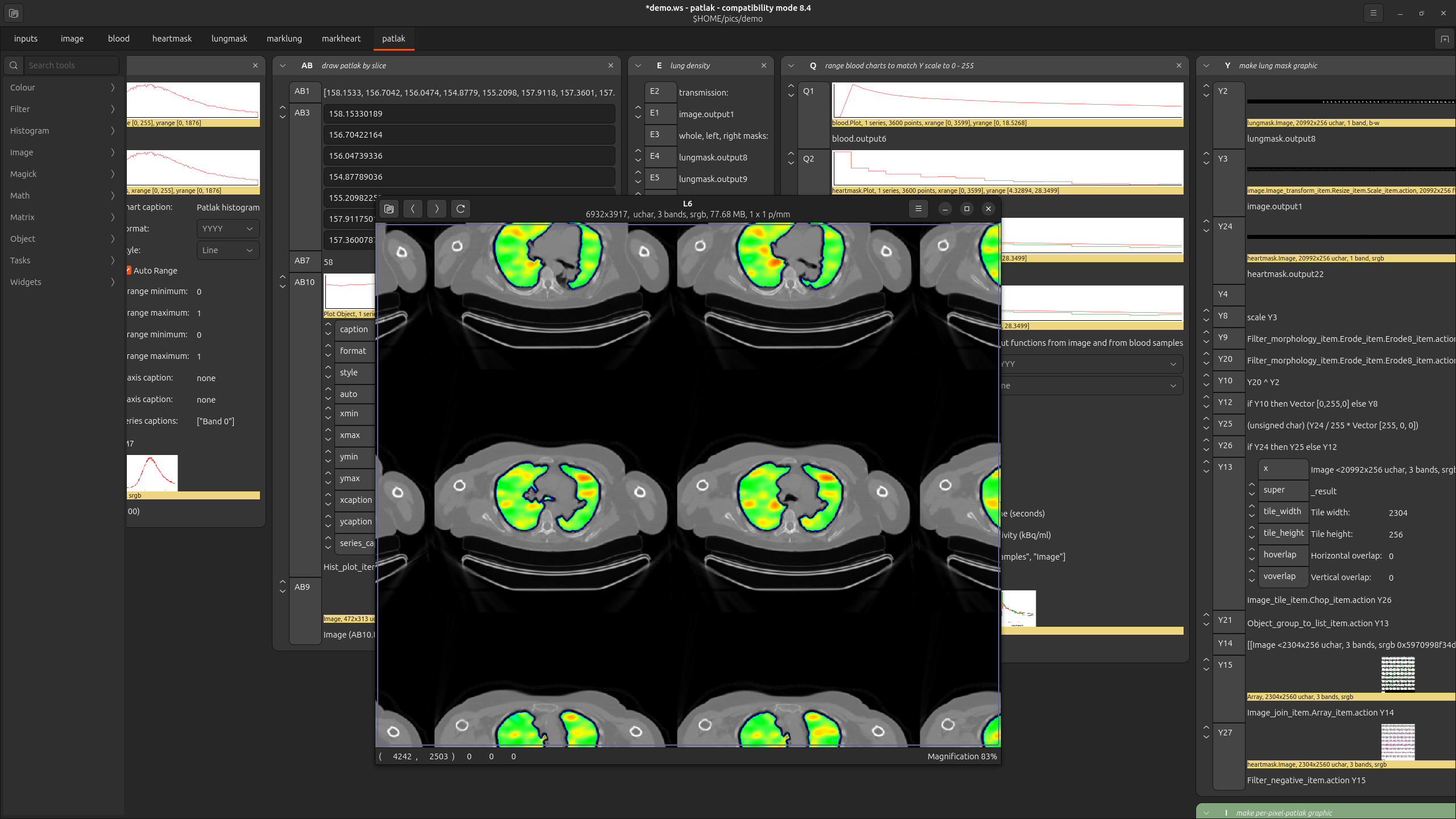Open the L6 image window duplicate icon
1456x819 pixels.
(389, 209)
